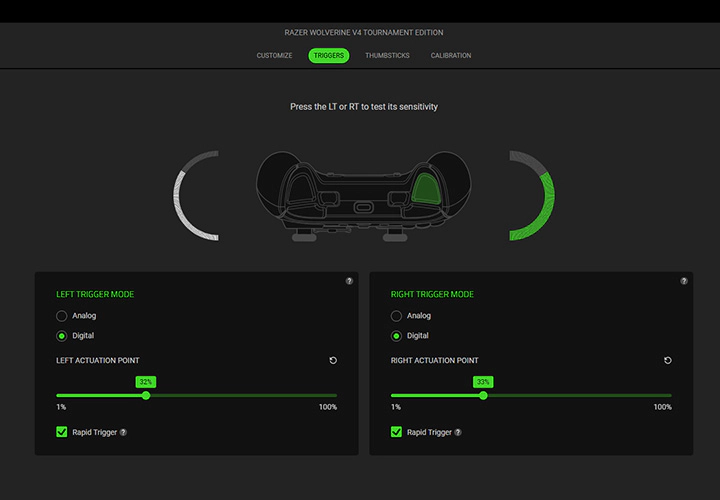Reset the right actuation point
The width and height of the screenshot is (720, 500).
[x=668, y=360]
